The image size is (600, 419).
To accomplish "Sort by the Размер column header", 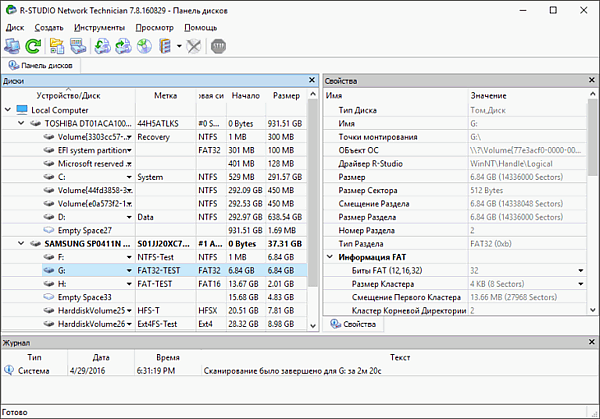I will tap(286, 96).
